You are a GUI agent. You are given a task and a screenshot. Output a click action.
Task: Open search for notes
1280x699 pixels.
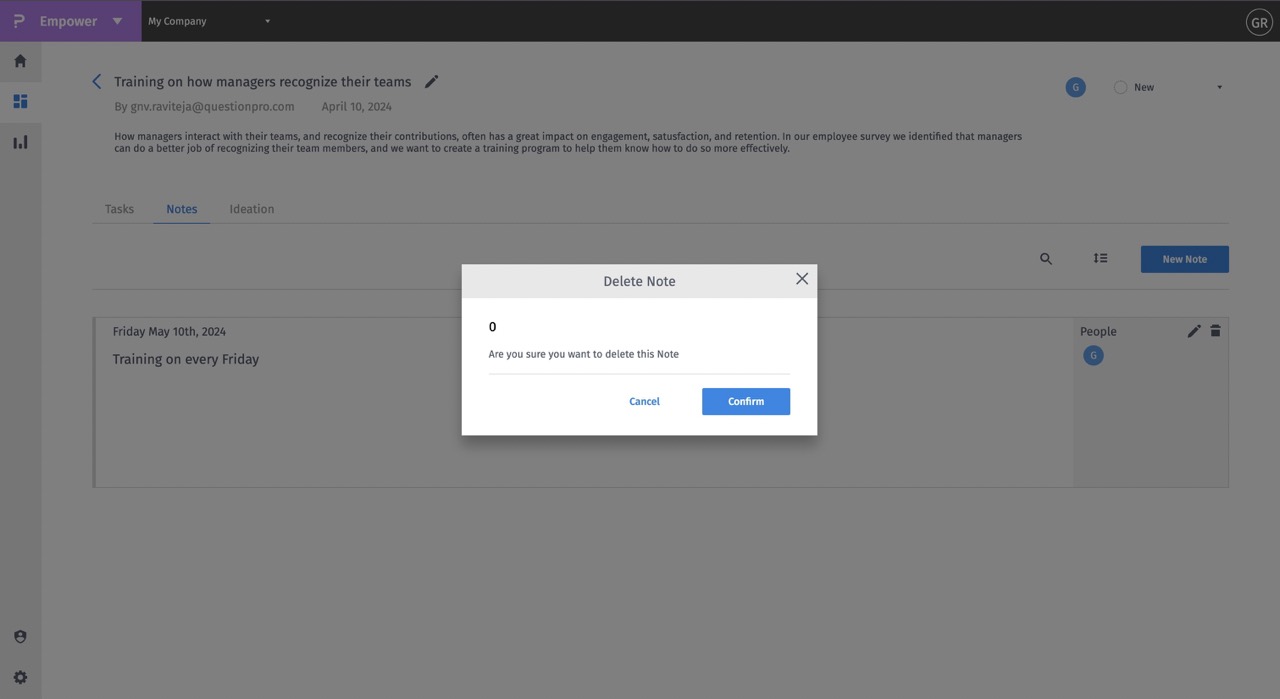point(1045,258)
